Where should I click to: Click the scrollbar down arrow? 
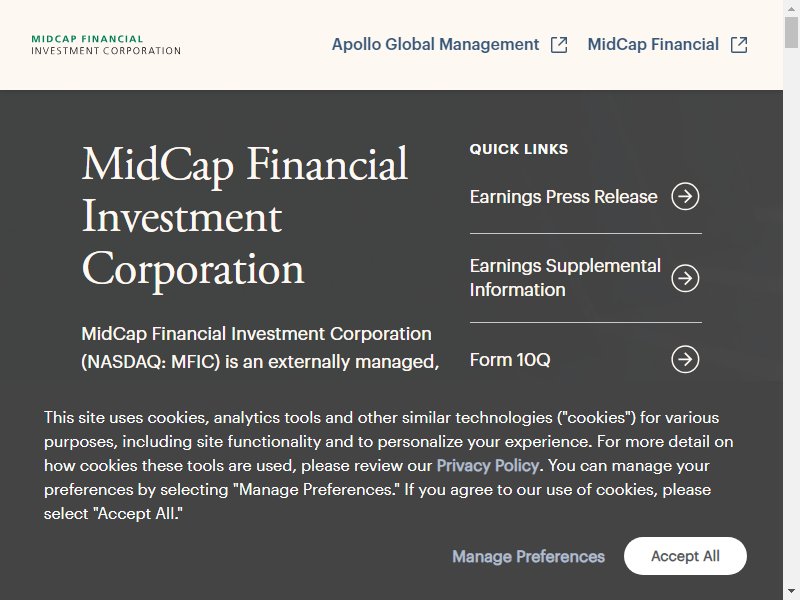click(791, 592)
